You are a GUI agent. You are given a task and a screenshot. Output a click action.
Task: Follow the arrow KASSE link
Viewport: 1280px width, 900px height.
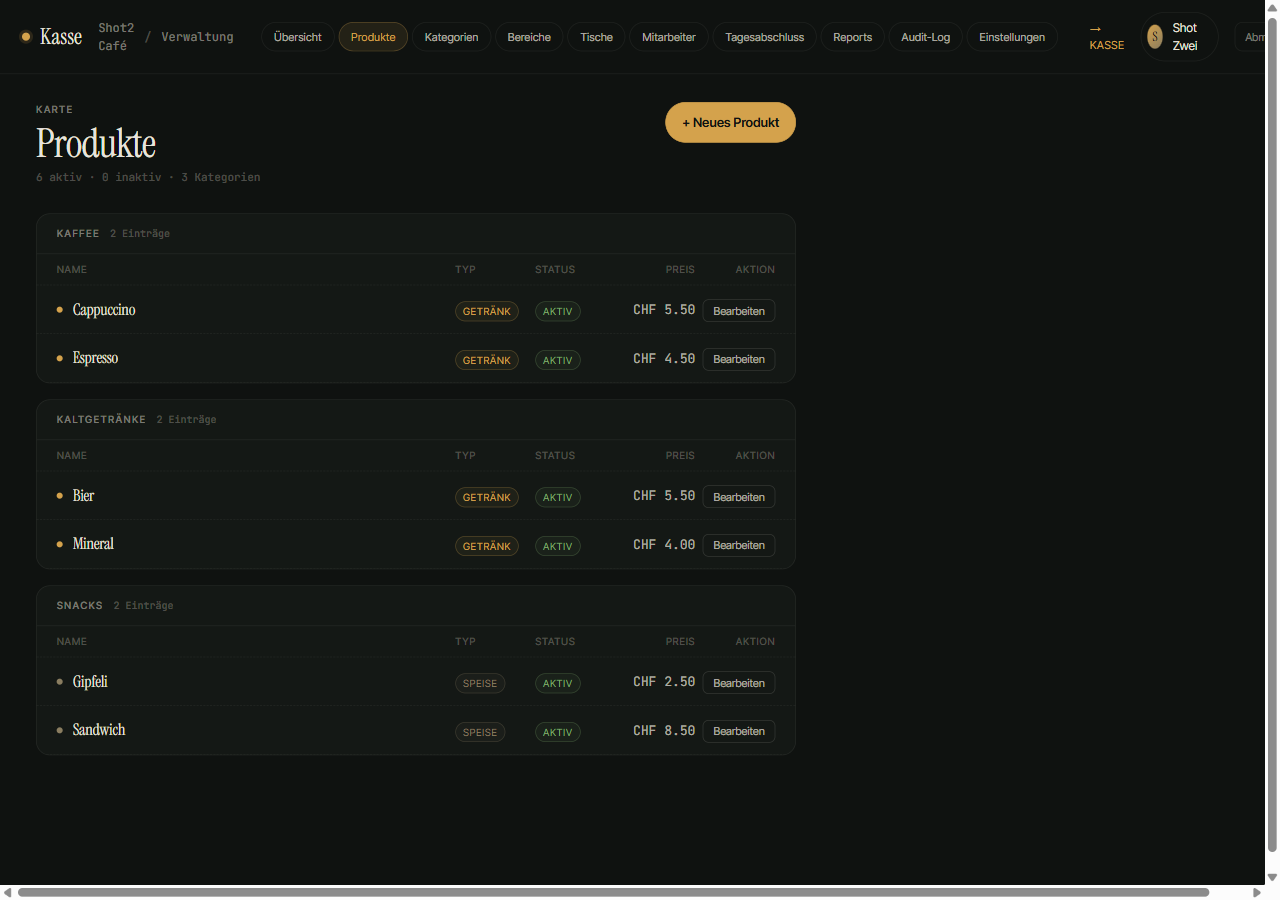point(1107,37)
